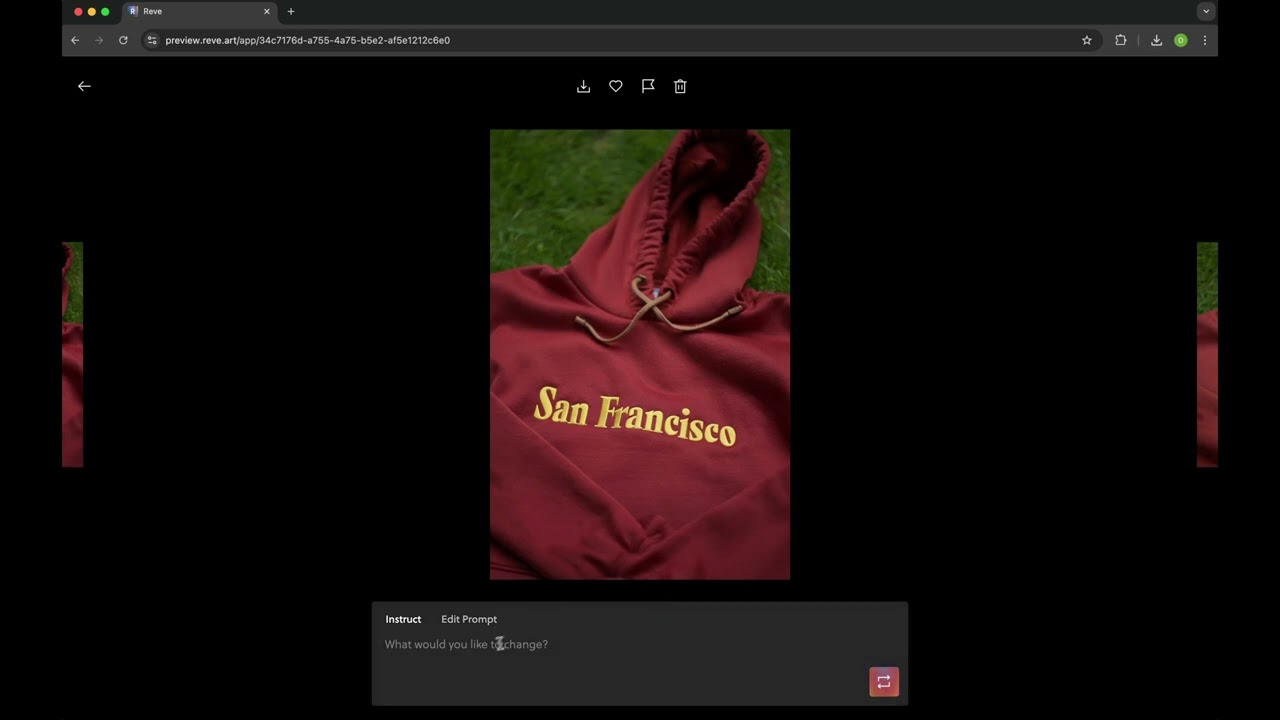Select the Instruct tab
The height and width of the screenshot is (720, 1280).
403,619
